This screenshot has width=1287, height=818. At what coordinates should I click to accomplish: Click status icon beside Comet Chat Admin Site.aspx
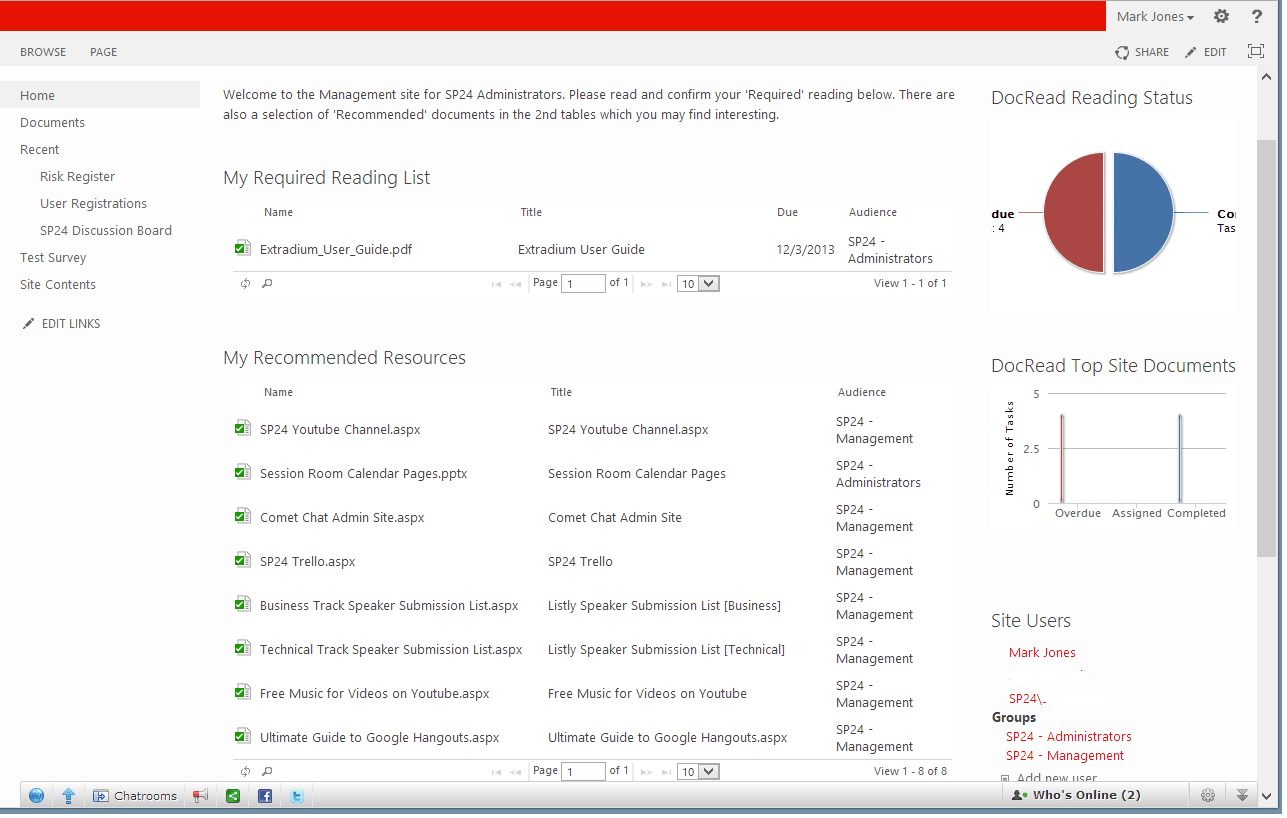(242, 517)
